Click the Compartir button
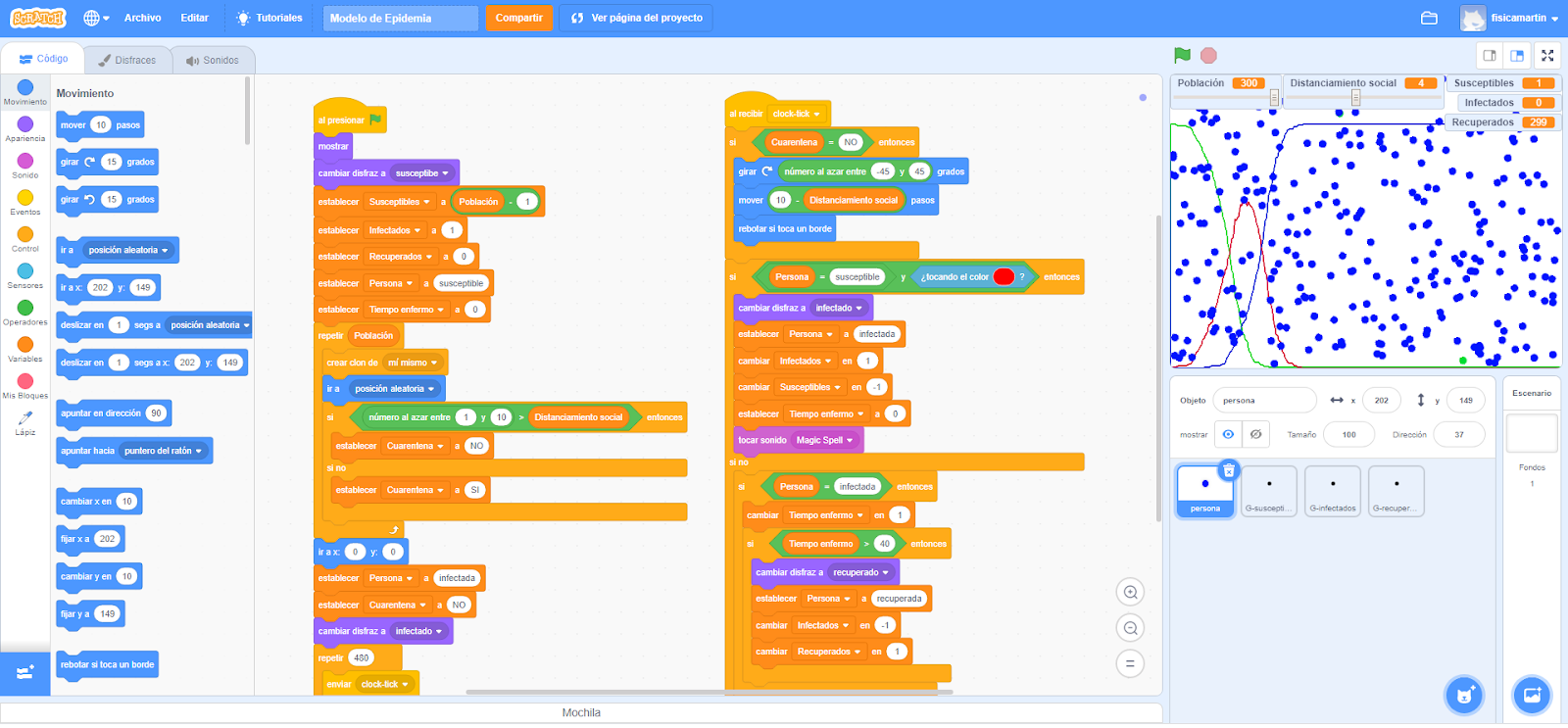1568x728 pixels. [x=518, y=18]
